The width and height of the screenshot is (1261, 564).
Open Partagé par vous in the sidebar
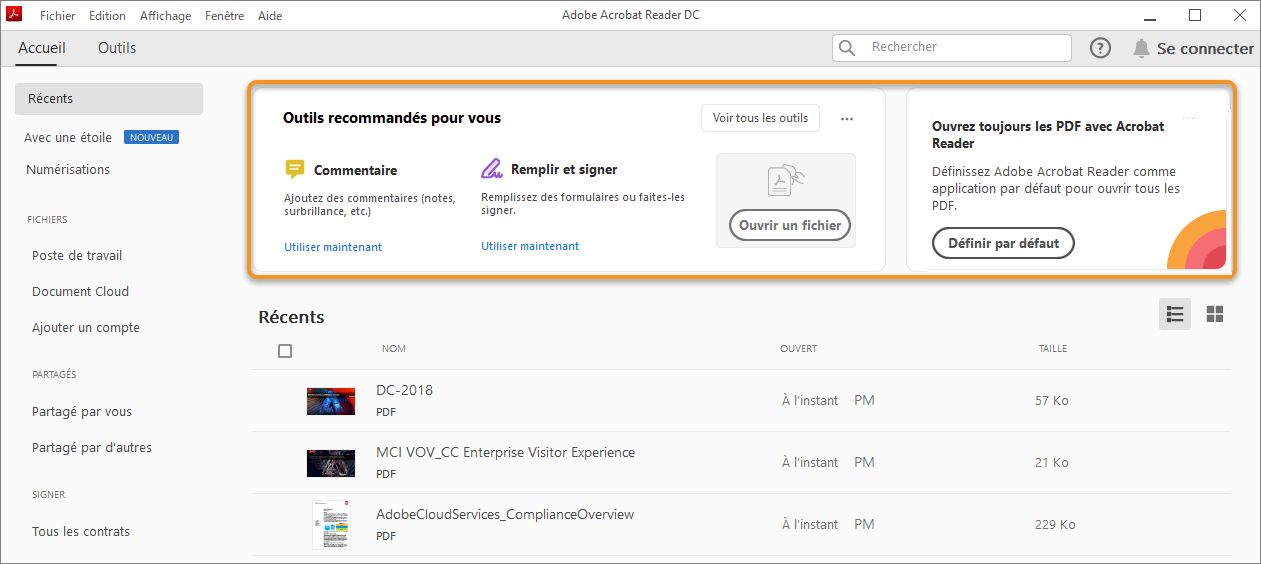(82, 411)
